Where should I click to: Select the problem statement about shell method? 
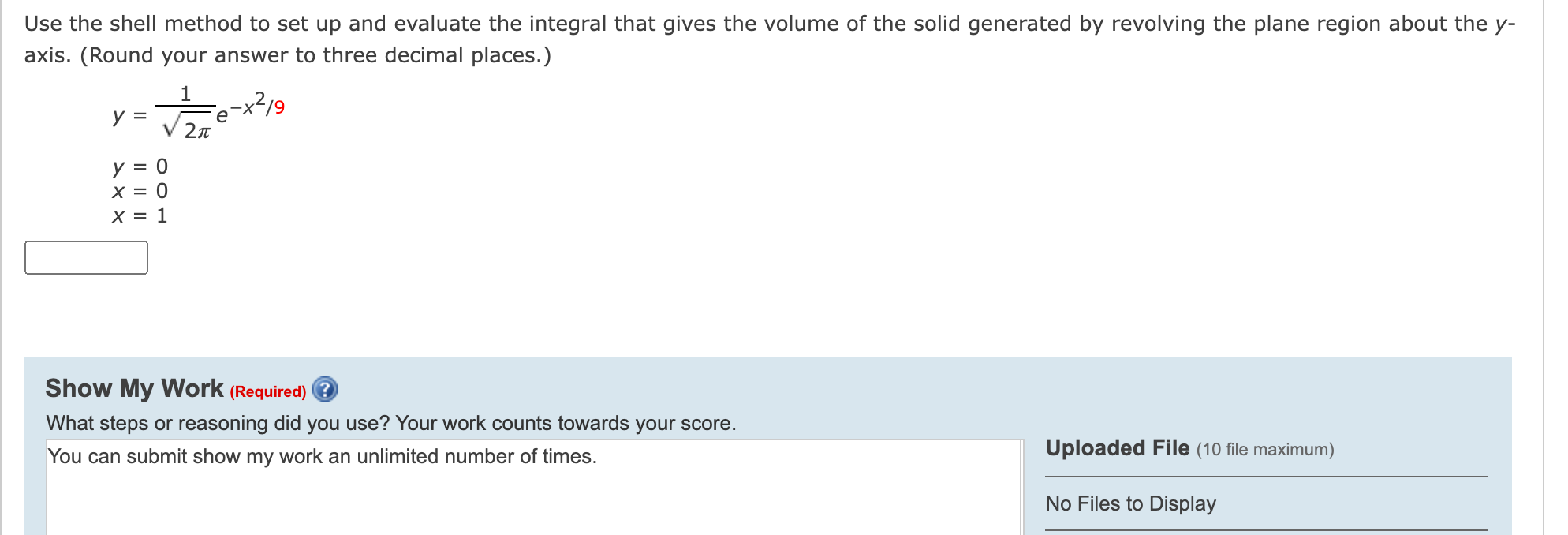point(552,23)
